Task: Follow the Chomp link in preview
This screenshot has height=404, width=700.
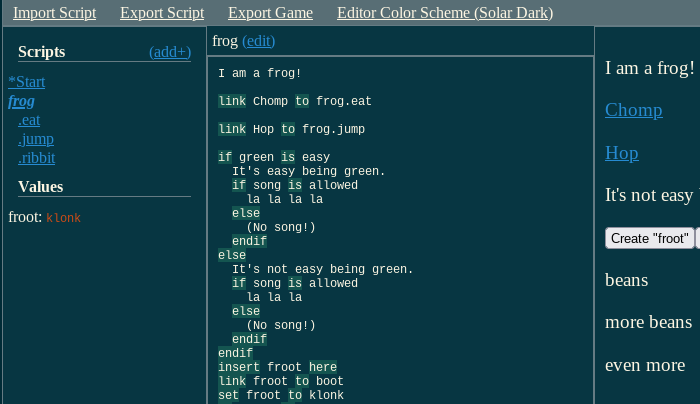Action: pos(633,110)
